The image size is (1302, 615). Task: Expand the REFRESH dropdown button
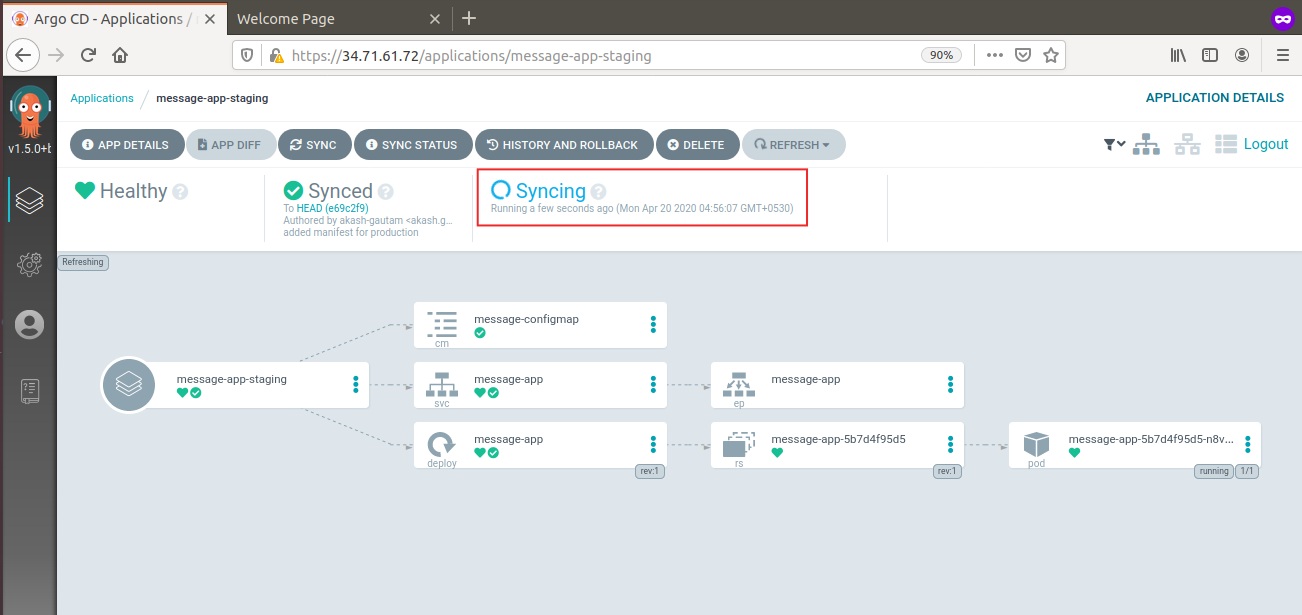(793, 145)
